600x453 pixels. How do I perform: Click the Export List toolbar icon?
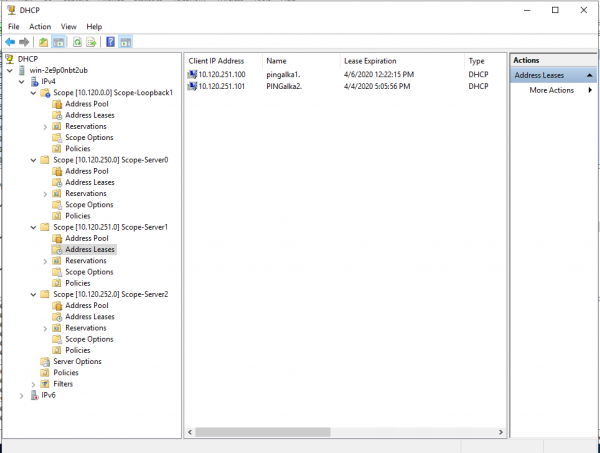point(91,42)
